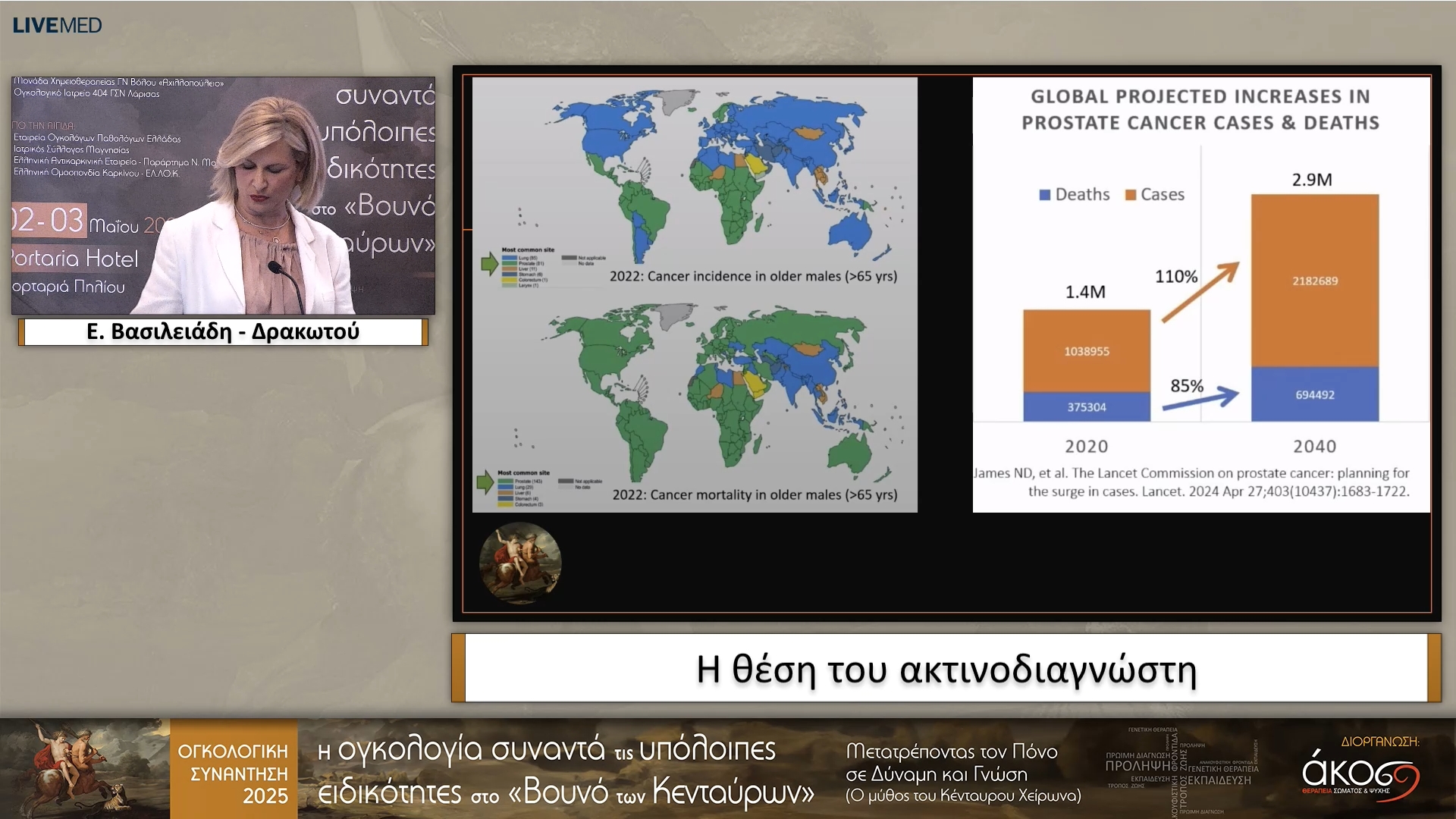The image size is (1456, 819).
Task: Click the green arrow beside the incidence legend
Action: tap(490, 264)
